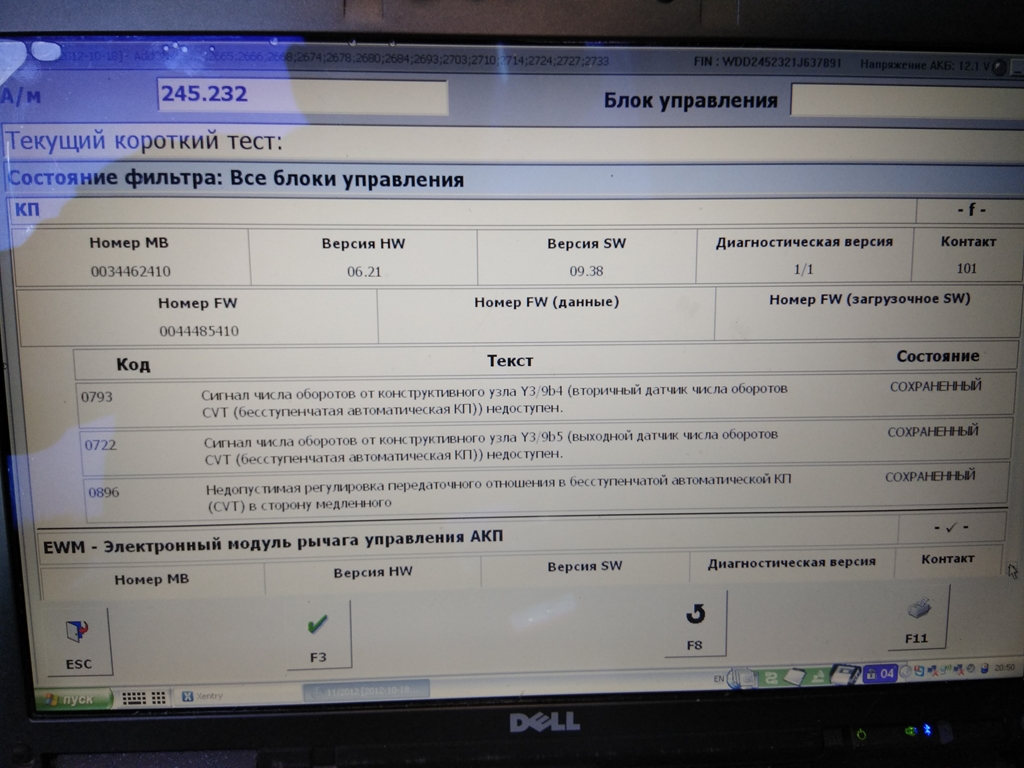Open the on-screen keyboard icon in taskbar
1024x768 pixels.
pos(143,698)
